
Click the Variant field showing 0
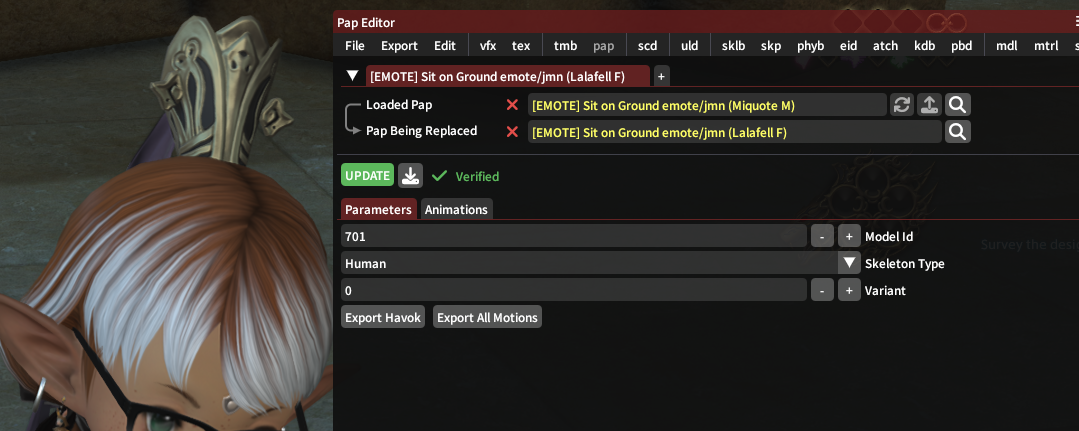574,291
